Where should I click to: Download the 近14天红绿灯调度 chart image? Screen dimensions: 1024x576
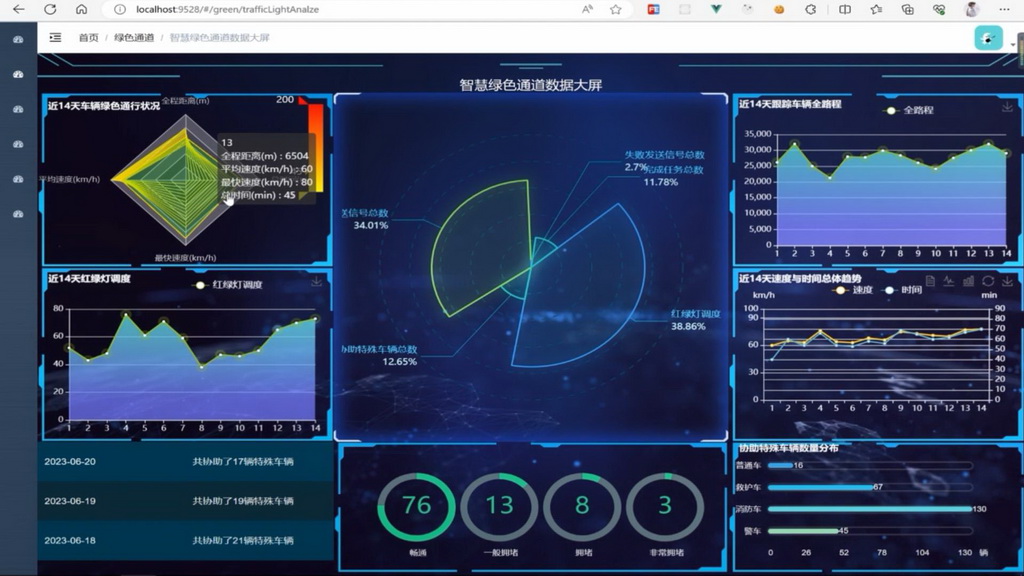[317, 282]
